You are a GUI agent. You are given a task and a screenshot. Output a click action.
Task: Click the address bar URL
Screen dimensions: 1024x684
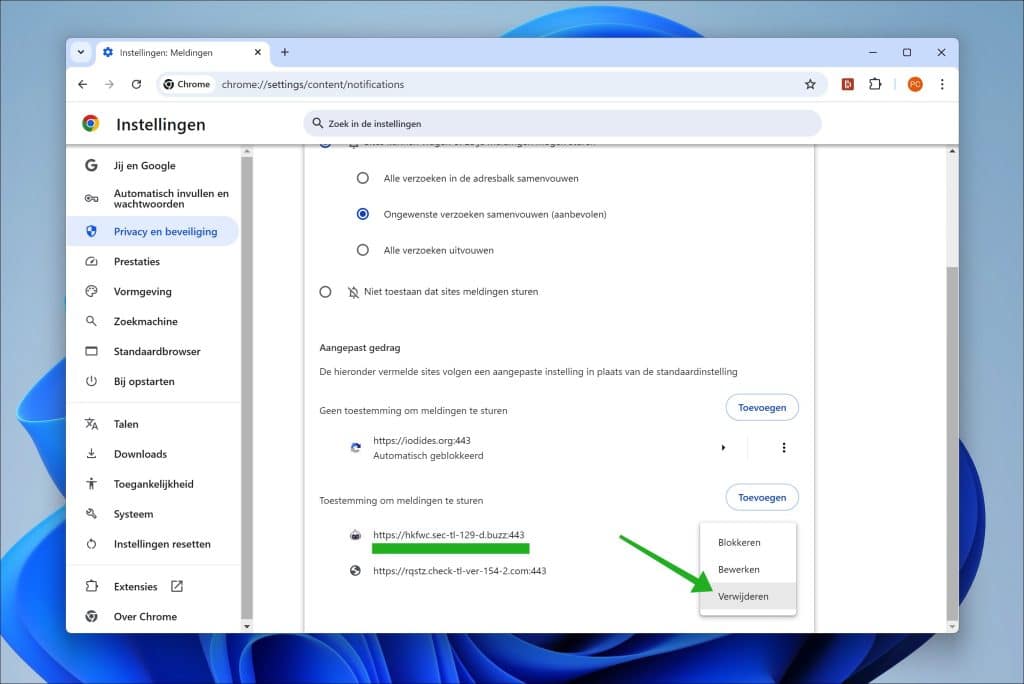(x=313, y=84)
